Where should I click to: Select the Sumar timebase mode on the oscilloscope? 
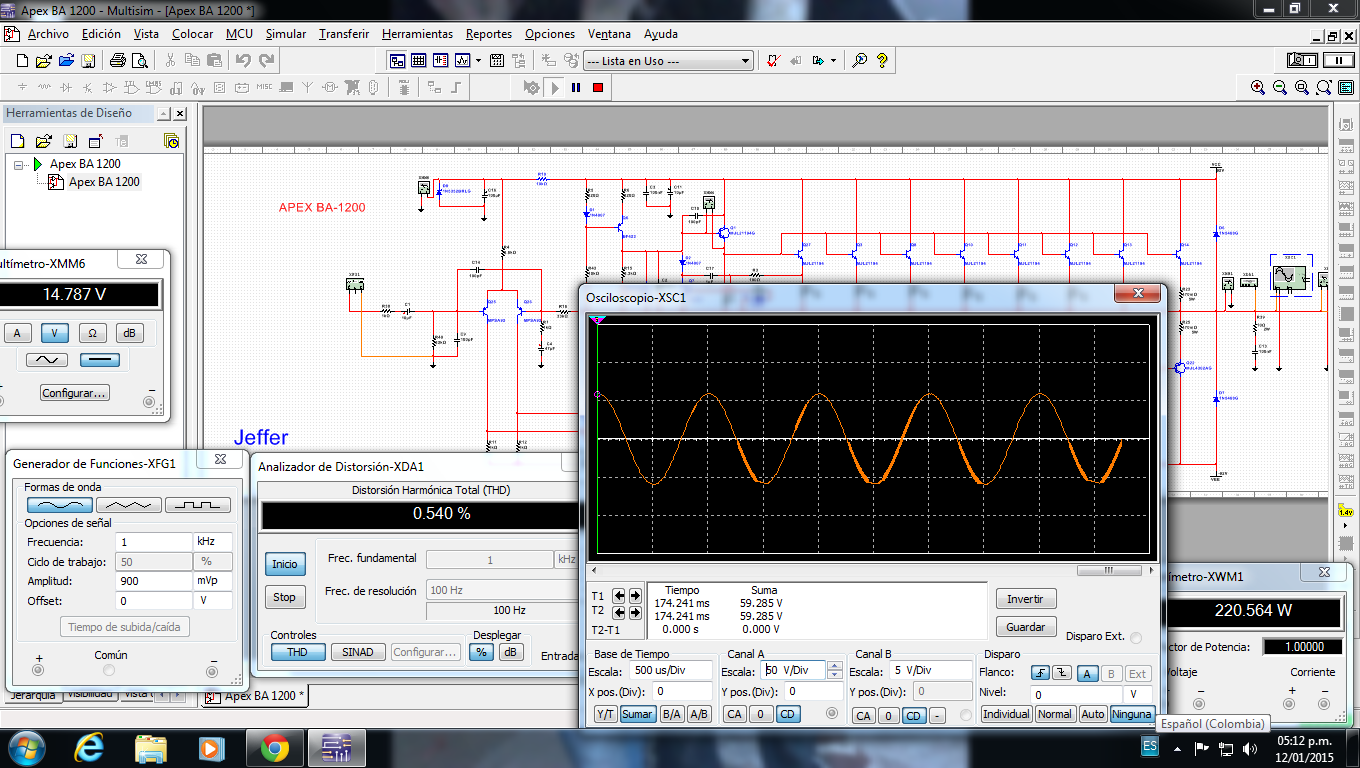[x=637, y=714]
